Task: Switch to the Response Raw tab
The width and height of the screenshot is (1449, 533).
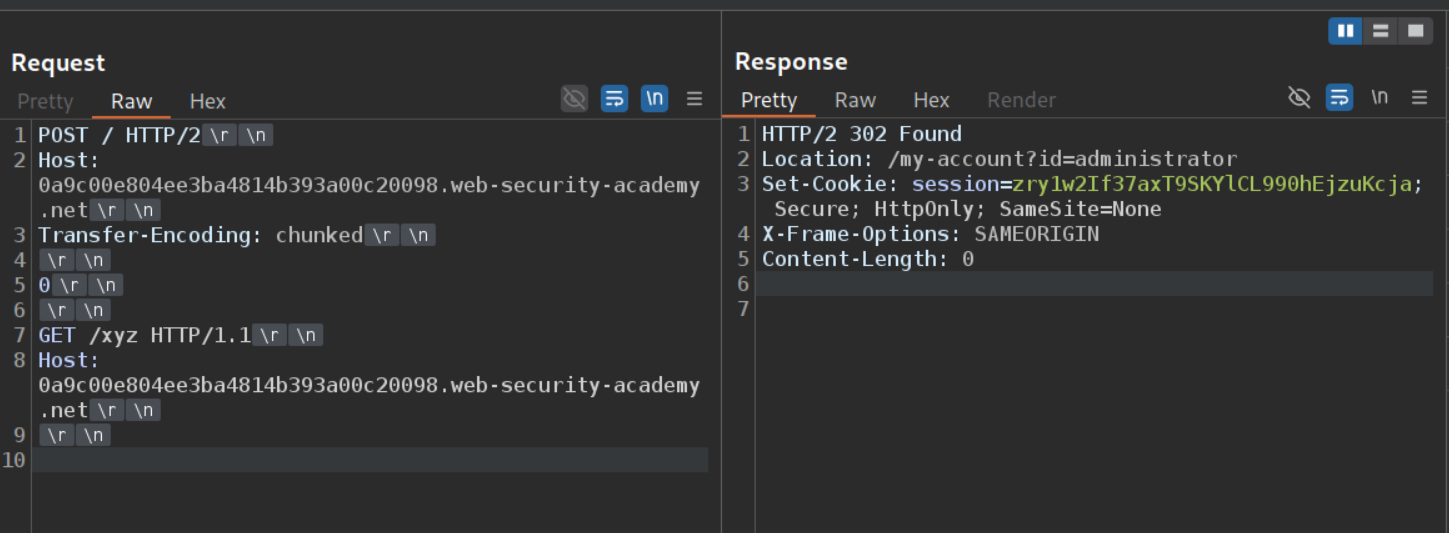Action: pyautogui.click(x=855, y=100)
